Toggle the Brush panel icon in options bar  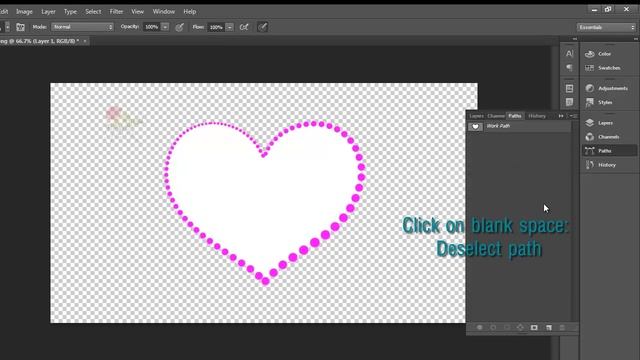point(20,27)
